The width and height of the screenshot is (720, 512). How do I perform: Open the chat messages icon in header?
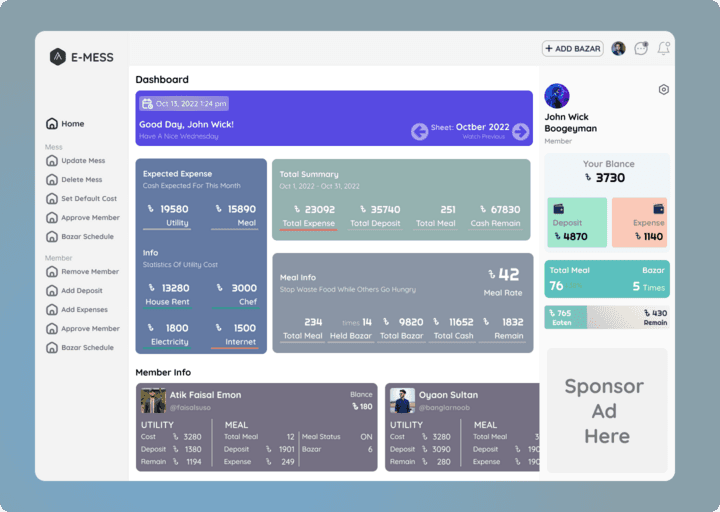click(641, 48)
